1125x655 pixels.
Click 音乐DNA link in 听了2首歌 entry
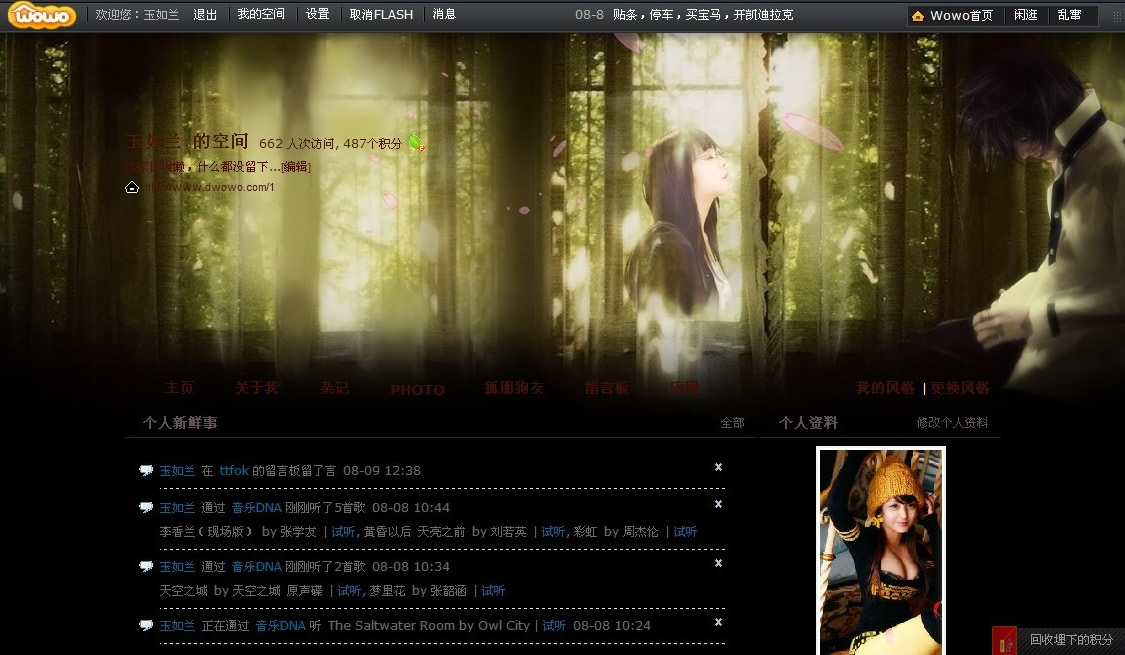(256, 566)
